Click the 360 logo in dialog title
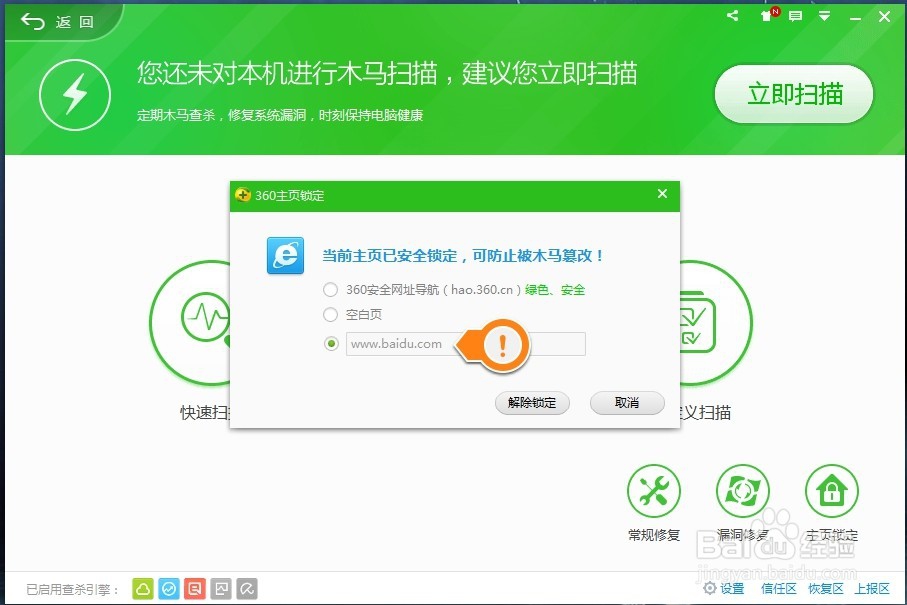 (242, 195)
